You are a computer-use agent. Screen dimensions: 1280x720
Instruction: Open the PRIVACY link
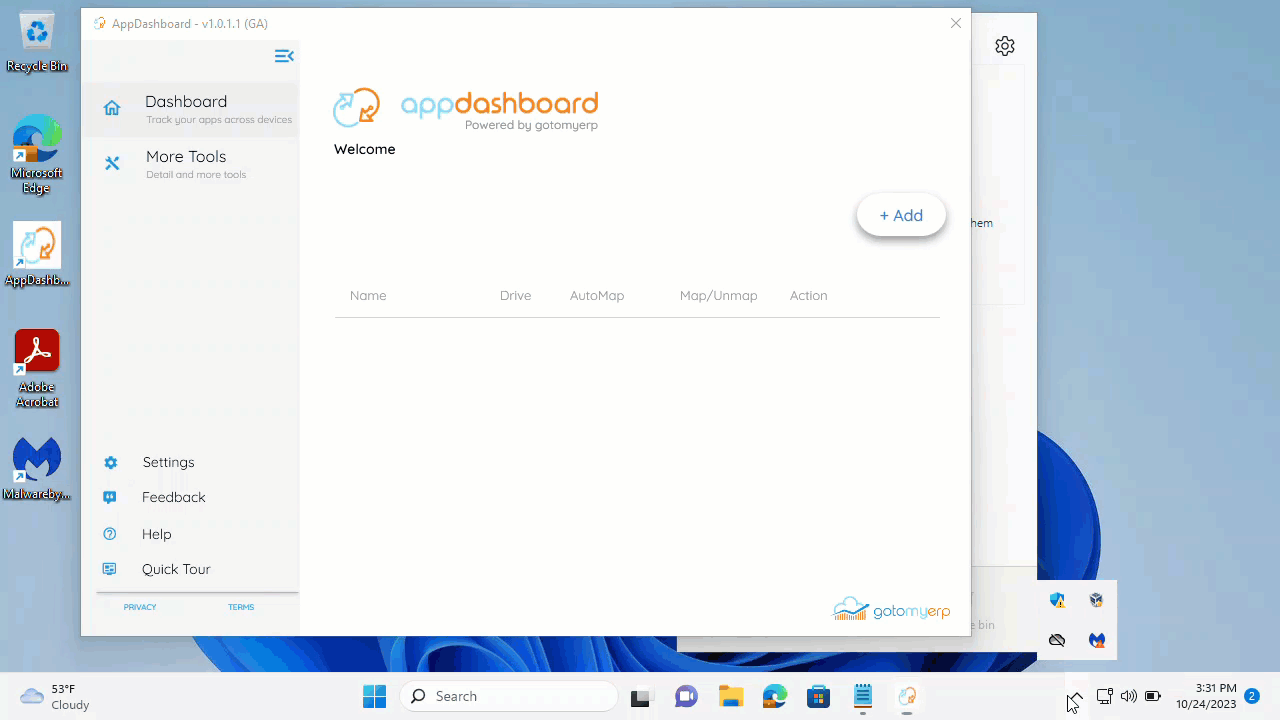pos(140,607)
